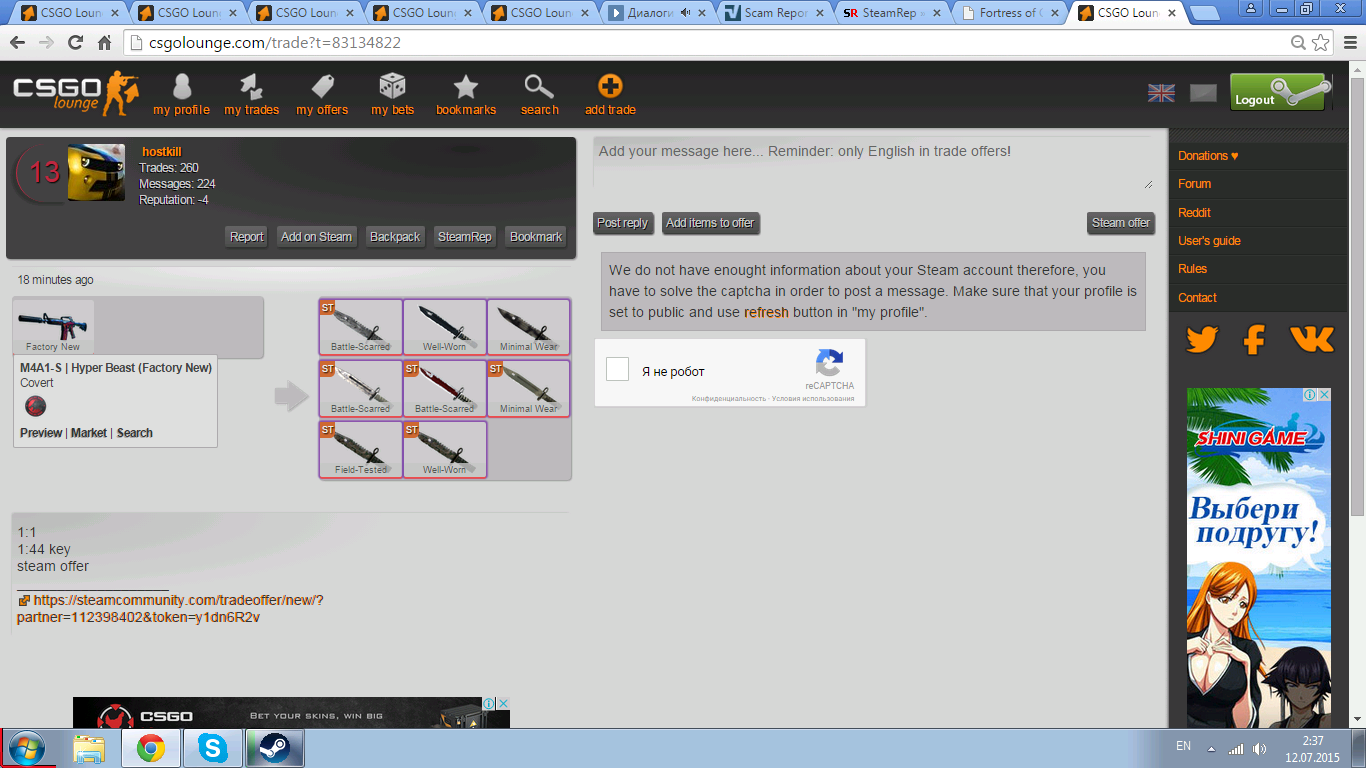The width and height of the screenshot is (1366, 768).
Task: Open the mail envelope icon
Action: [x=1203, y=93]
